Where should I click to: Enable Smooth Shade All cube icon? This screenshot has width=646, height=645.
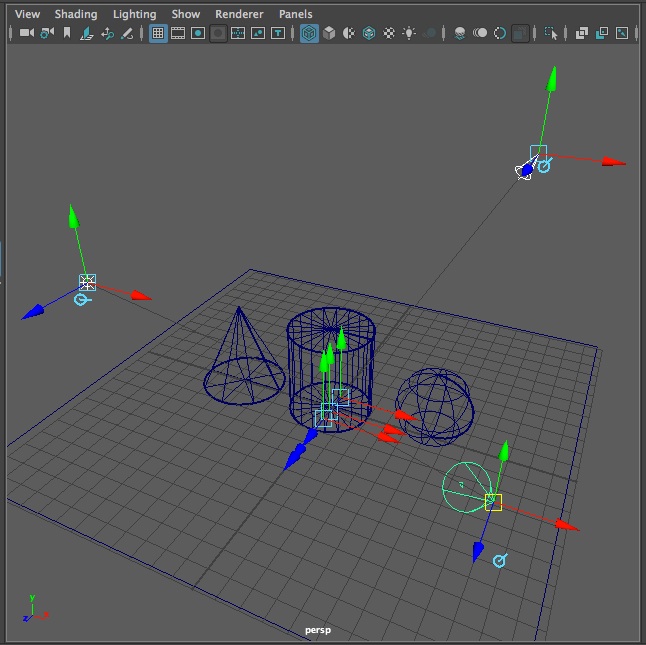tap(329, 33)
